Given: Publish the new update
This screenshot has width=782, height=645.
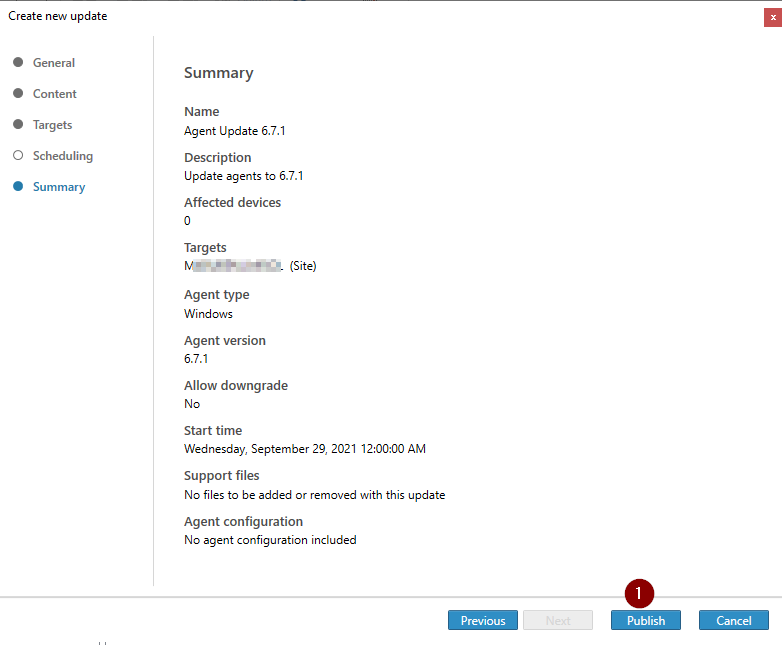Looking at the screenshot, I should 646,620.
